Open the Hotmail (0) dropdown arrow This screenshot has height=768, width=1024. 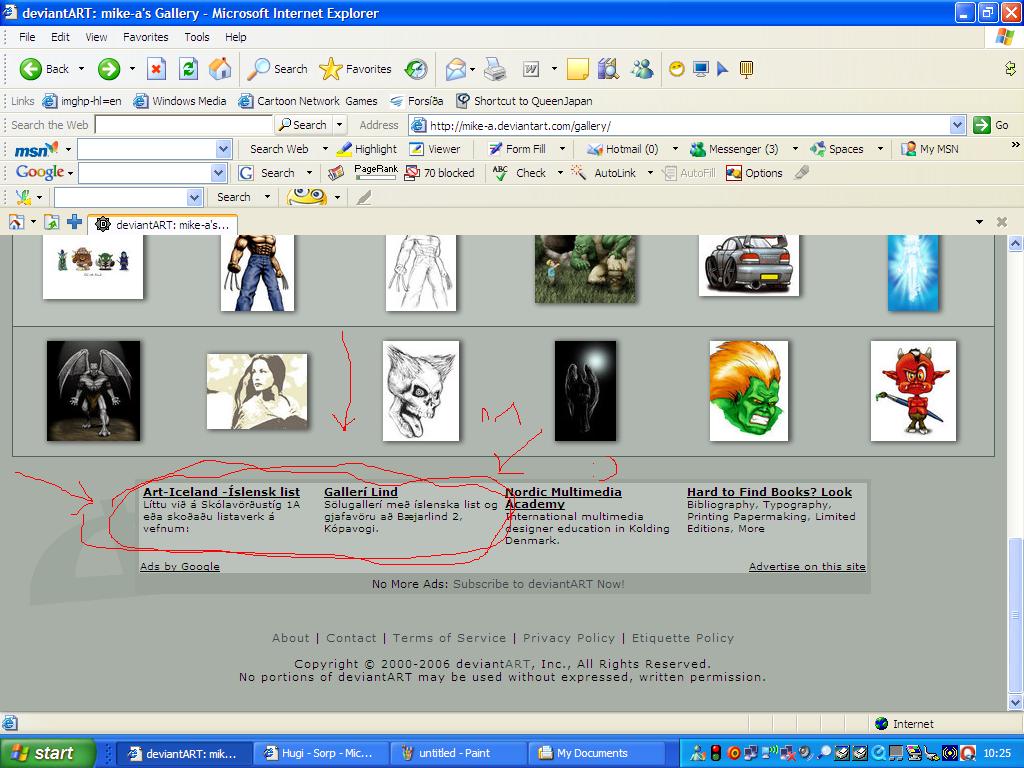pos(675,149)
